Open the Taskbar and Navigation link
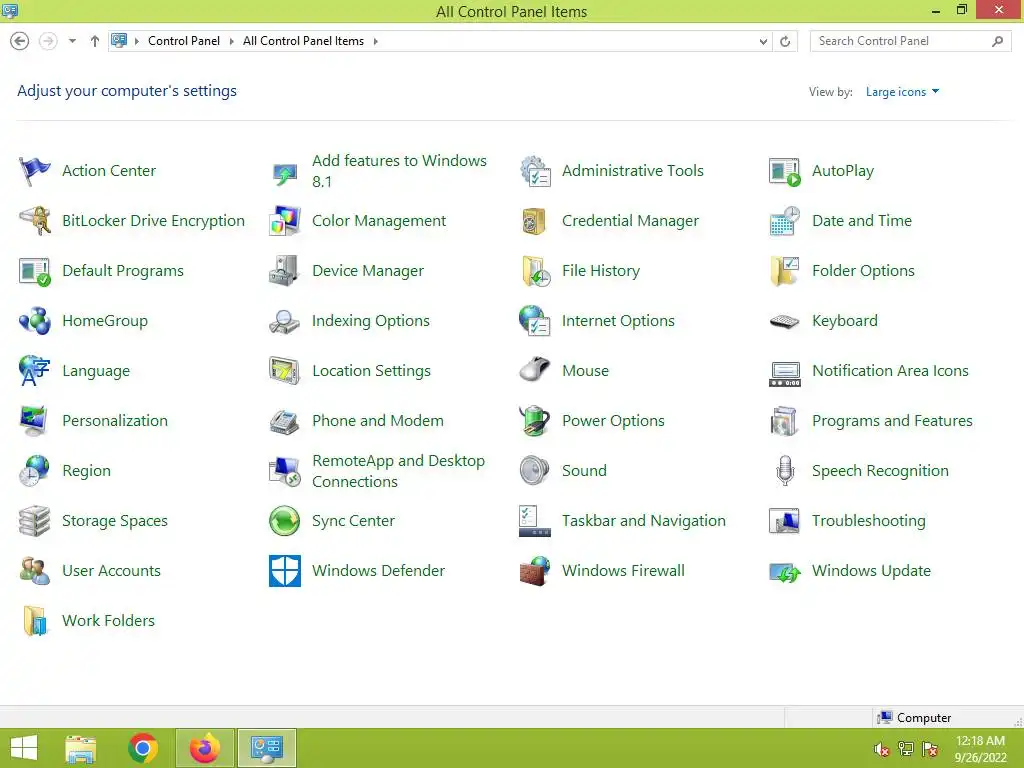The height and width of the screenshot is (768, 1024). [x=643, y=520]
